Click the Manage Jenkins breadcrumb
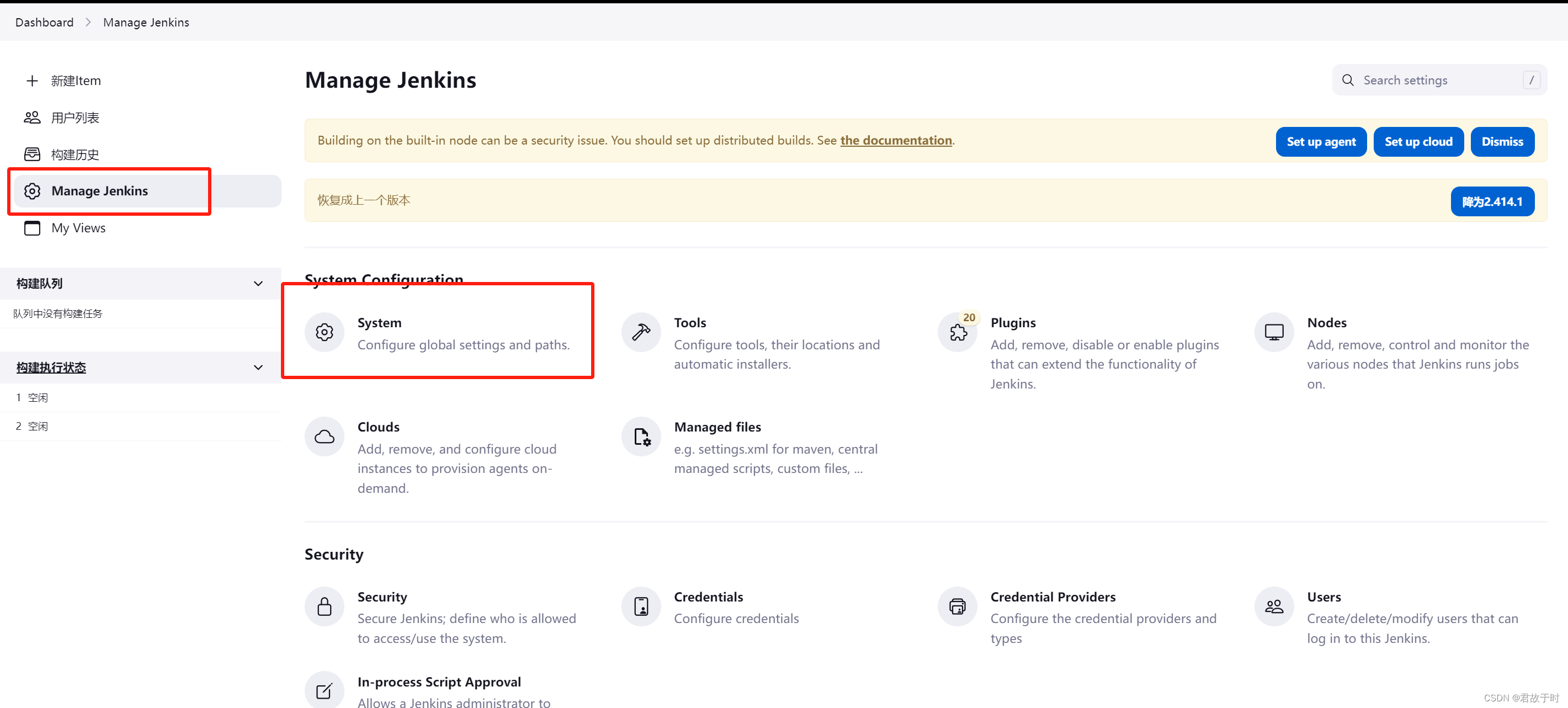 pyautogui.click(x=146, y=23)
